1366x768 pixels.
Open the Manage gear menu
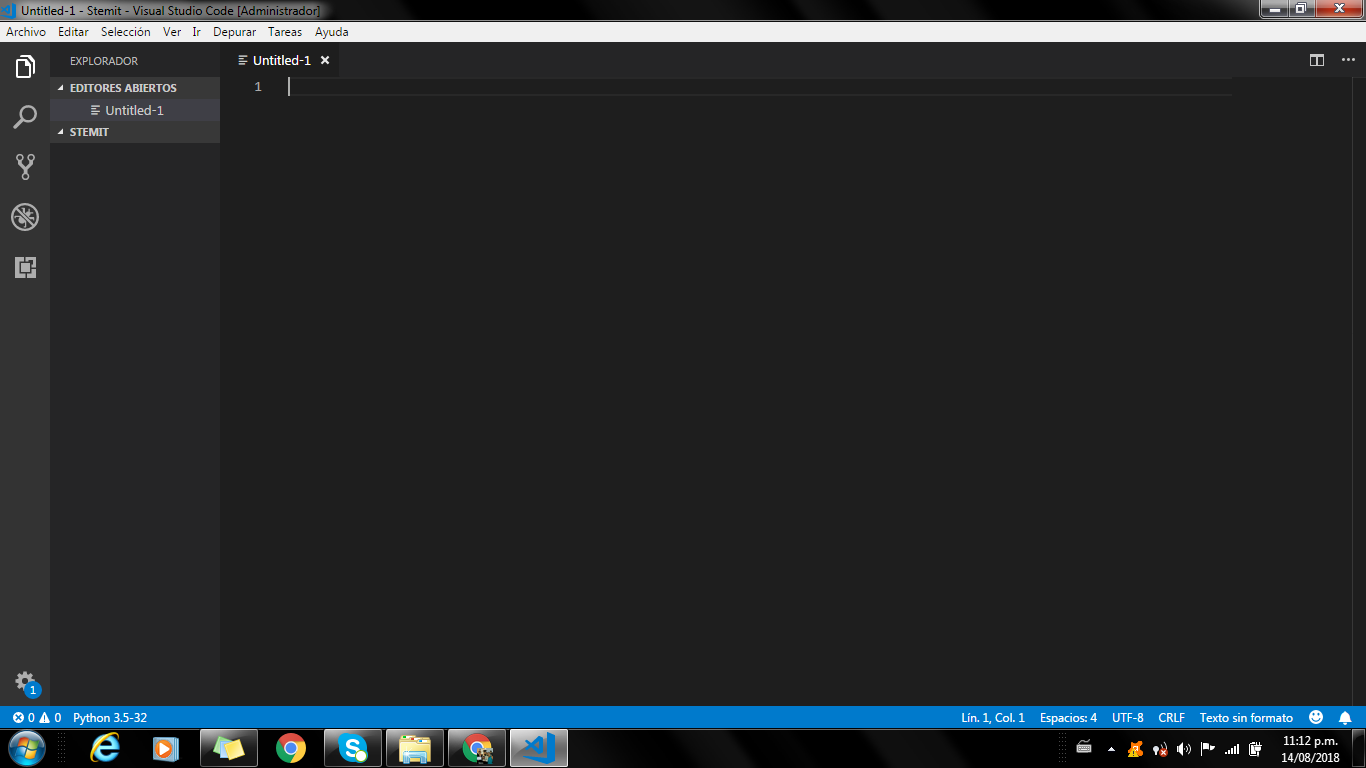pos(25,682)
